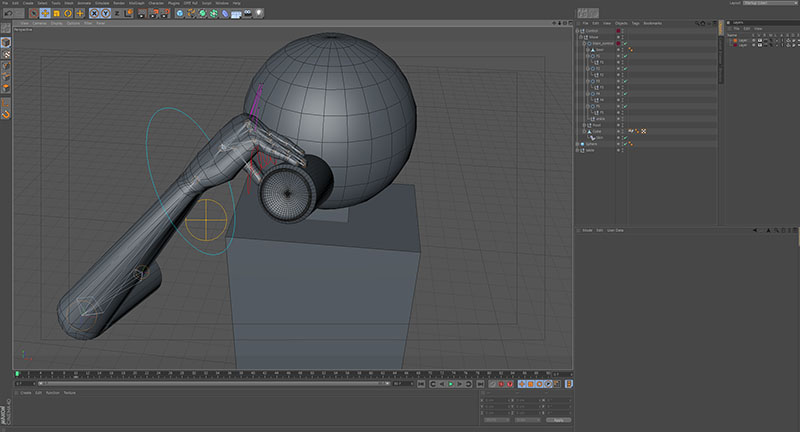Open the left dropdown beside the Apply button
Viewport: 800px width, 432px height.
pos(497,420)
